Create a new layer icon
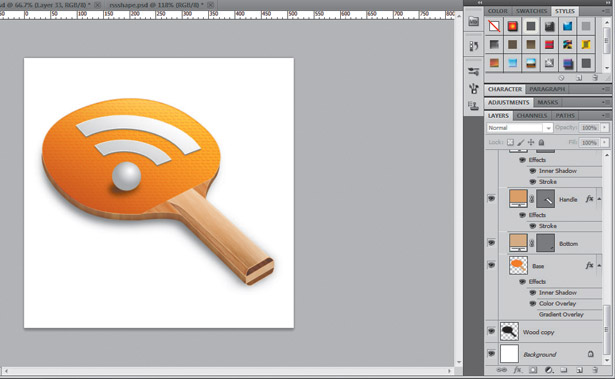The width and height of the screenshot is (615, 379). 579,370
